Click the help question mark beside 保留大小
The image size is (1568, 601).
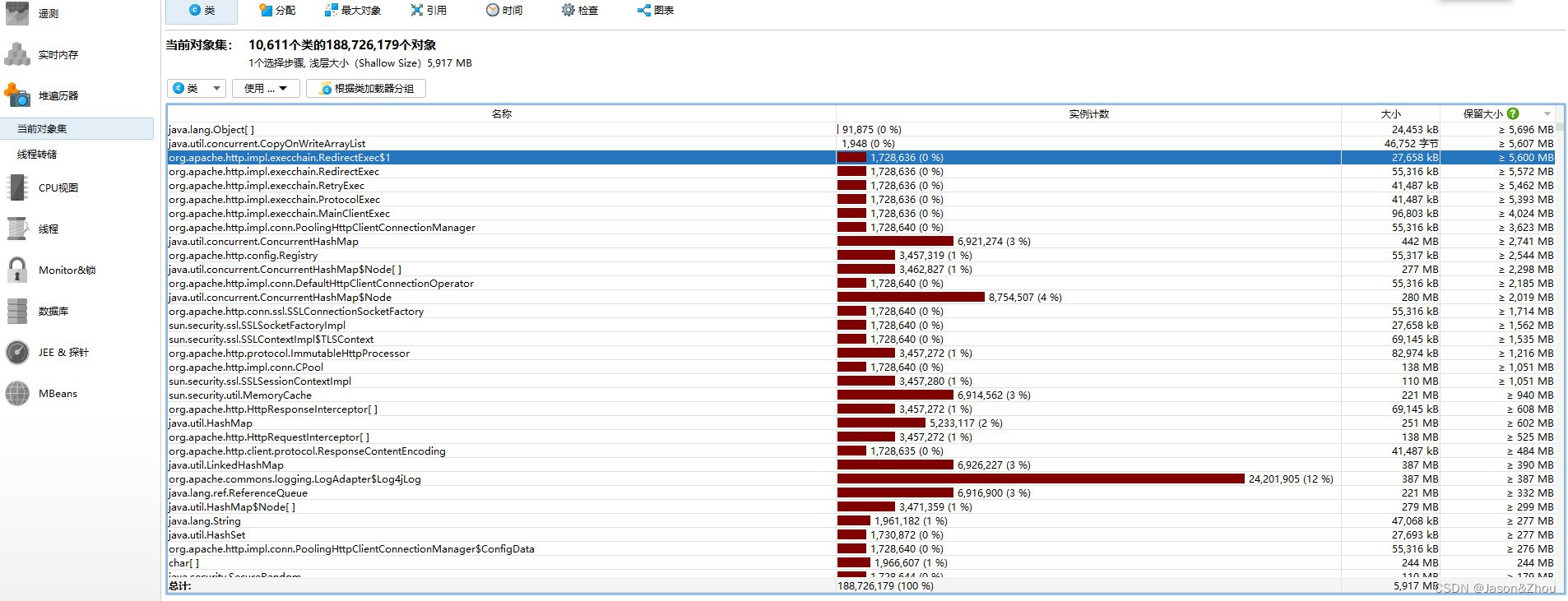pos(1513,113)
